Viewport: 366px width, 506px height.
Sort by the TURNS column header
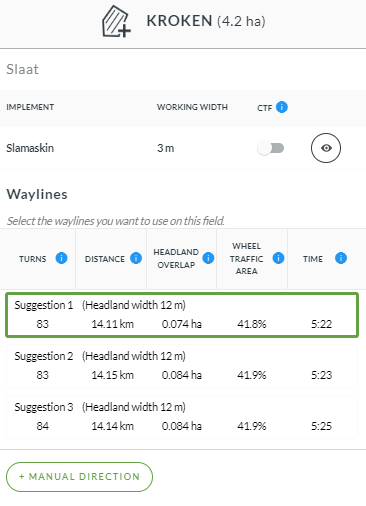(33, 259)
